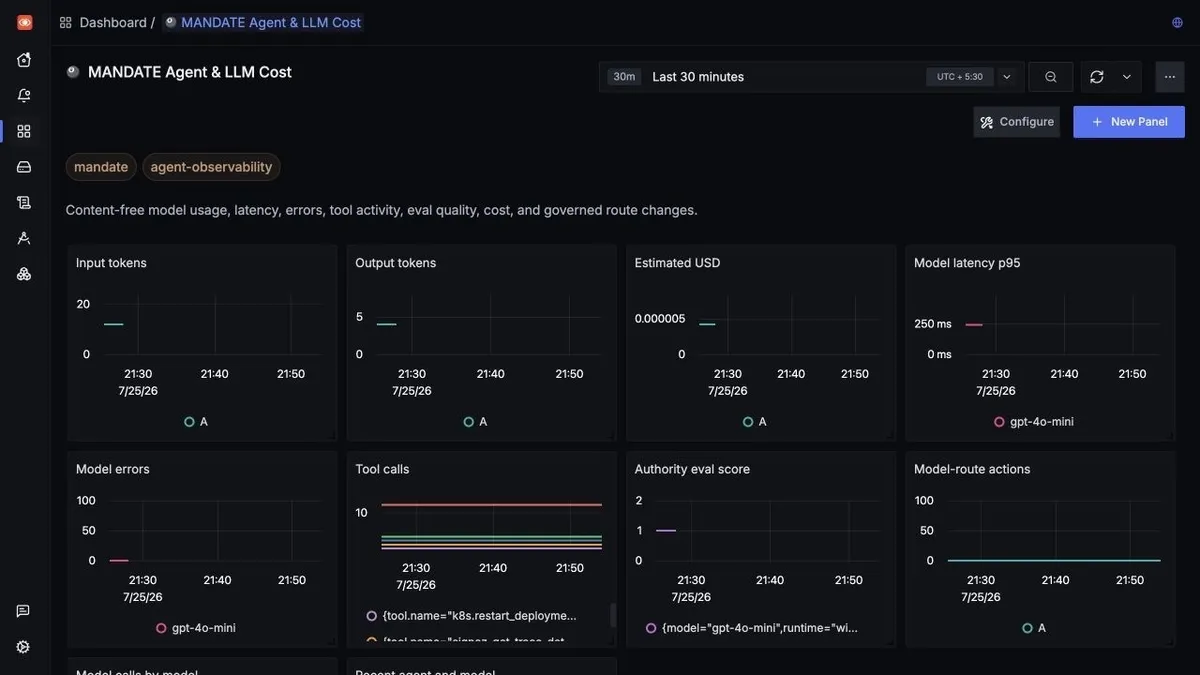Go to the Dashboard breadcrumb link
The image size is (1200, 675).
pos(113,22)
